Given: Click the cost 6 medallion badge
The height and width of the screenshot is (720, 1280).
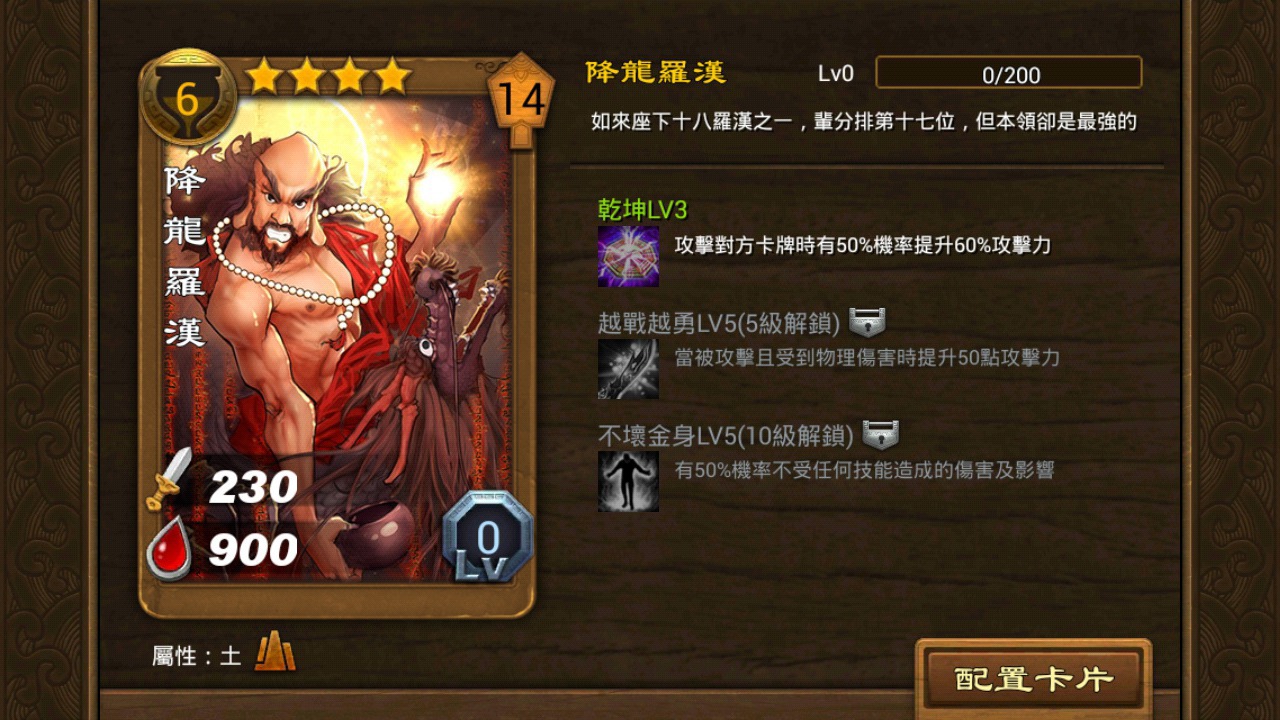Looking at the screenshot, I should point(187,98).
